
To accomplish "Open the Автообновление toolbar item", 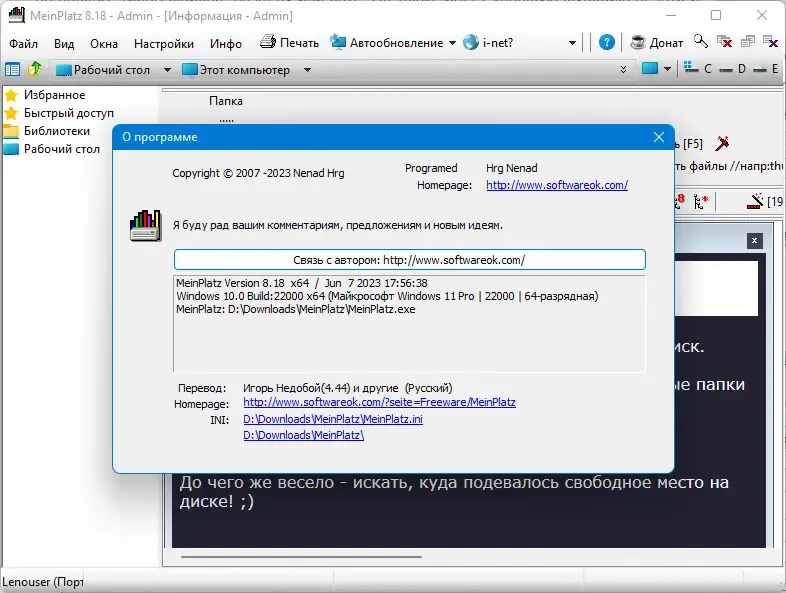I will pyautogui.click(x=387, y=43).
